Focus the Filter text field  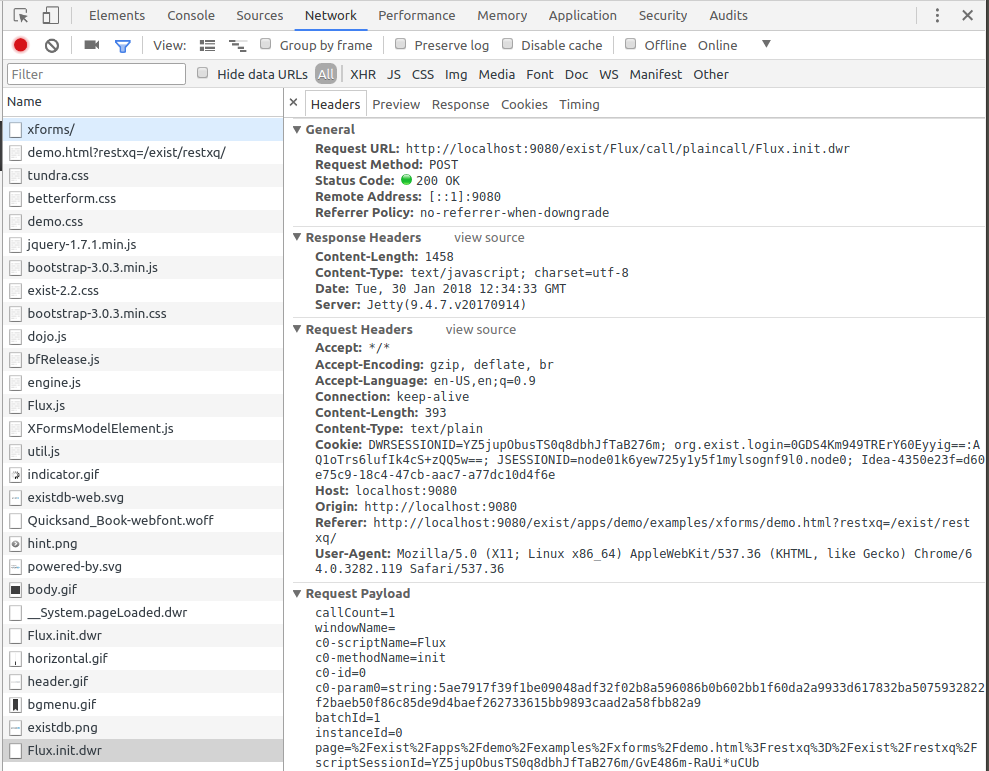[x=97, y=74]
